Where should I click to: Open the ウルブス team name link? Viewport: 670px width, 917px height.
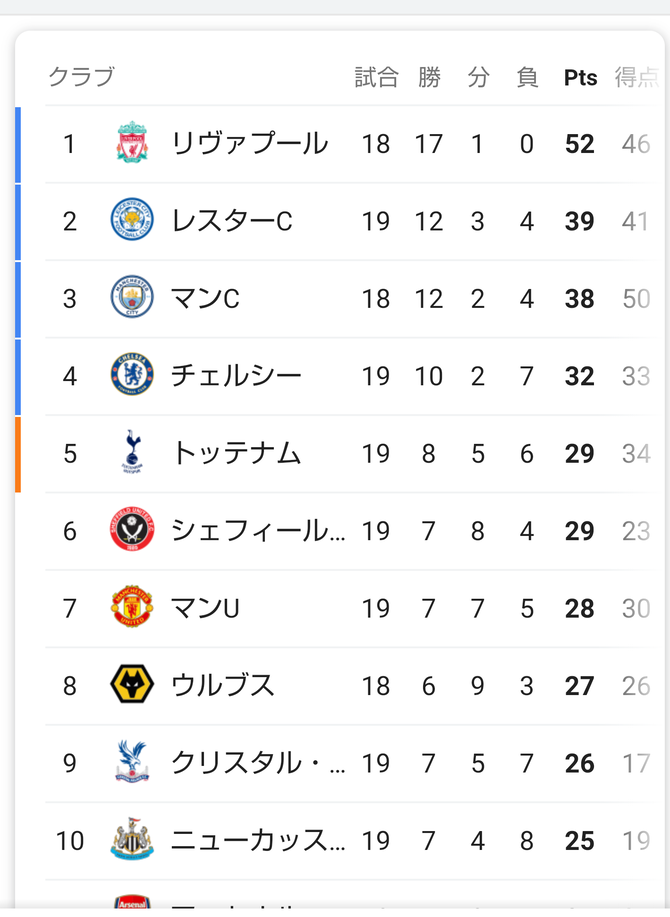coord(222,685)
